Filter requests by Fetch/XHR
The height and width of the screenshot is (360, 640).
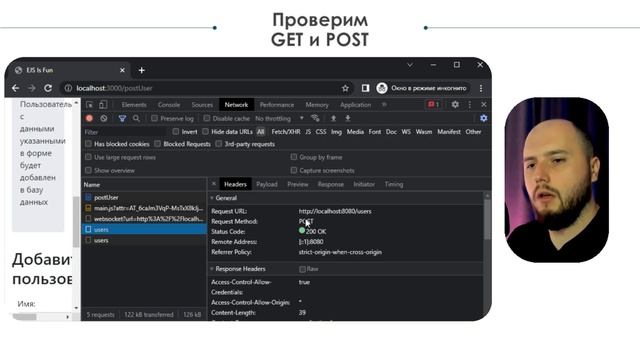(x=286, y=132)
